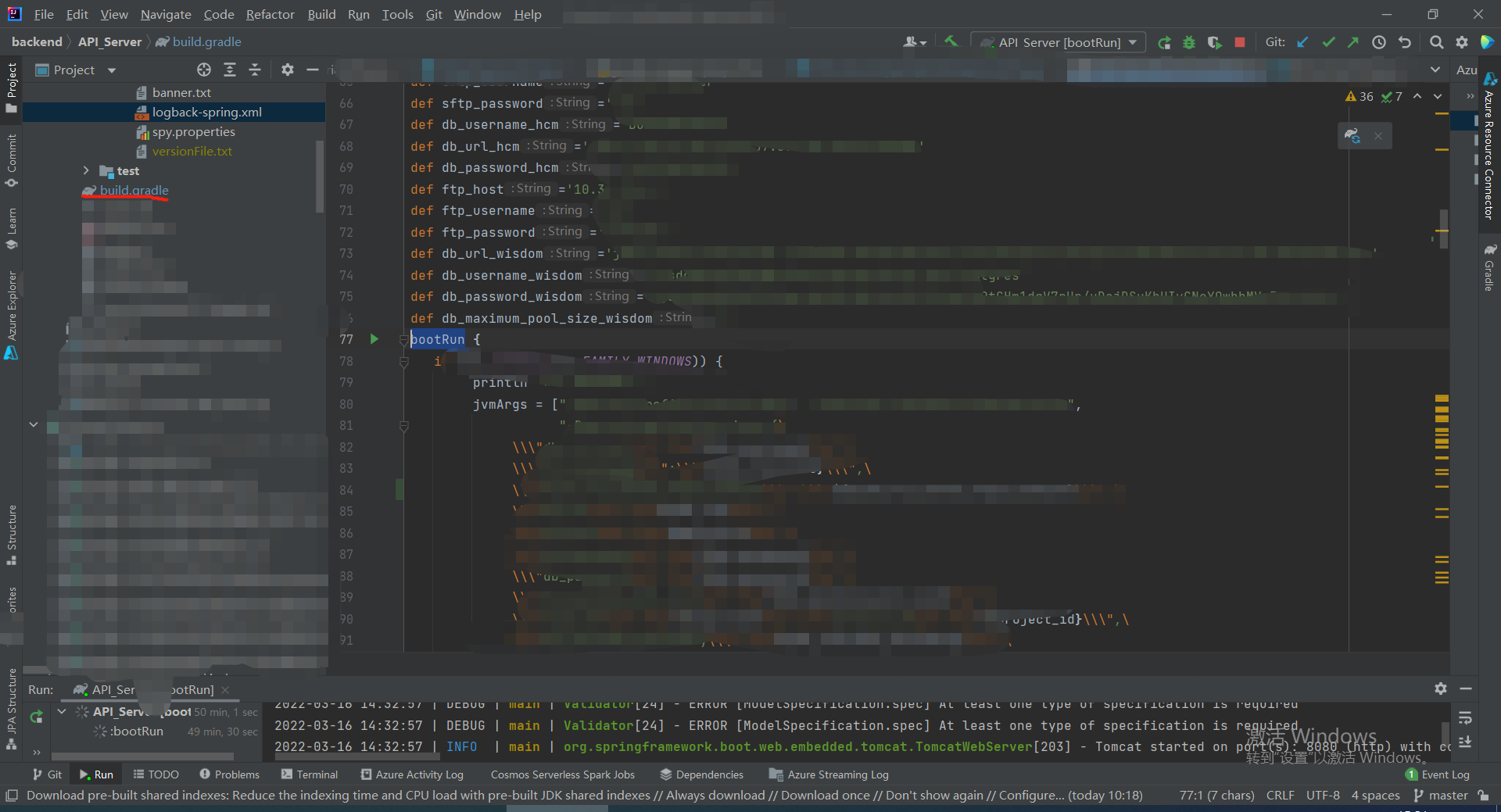The height and width of the screenshot is (812, 1501).
Task: Change the CRLF line separator in status bar
Action: tap(1280, 795)
